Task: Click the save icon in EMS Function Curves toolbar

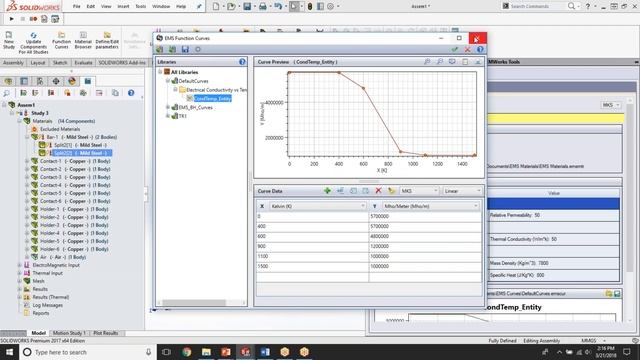Action: [x=185, y=49]
